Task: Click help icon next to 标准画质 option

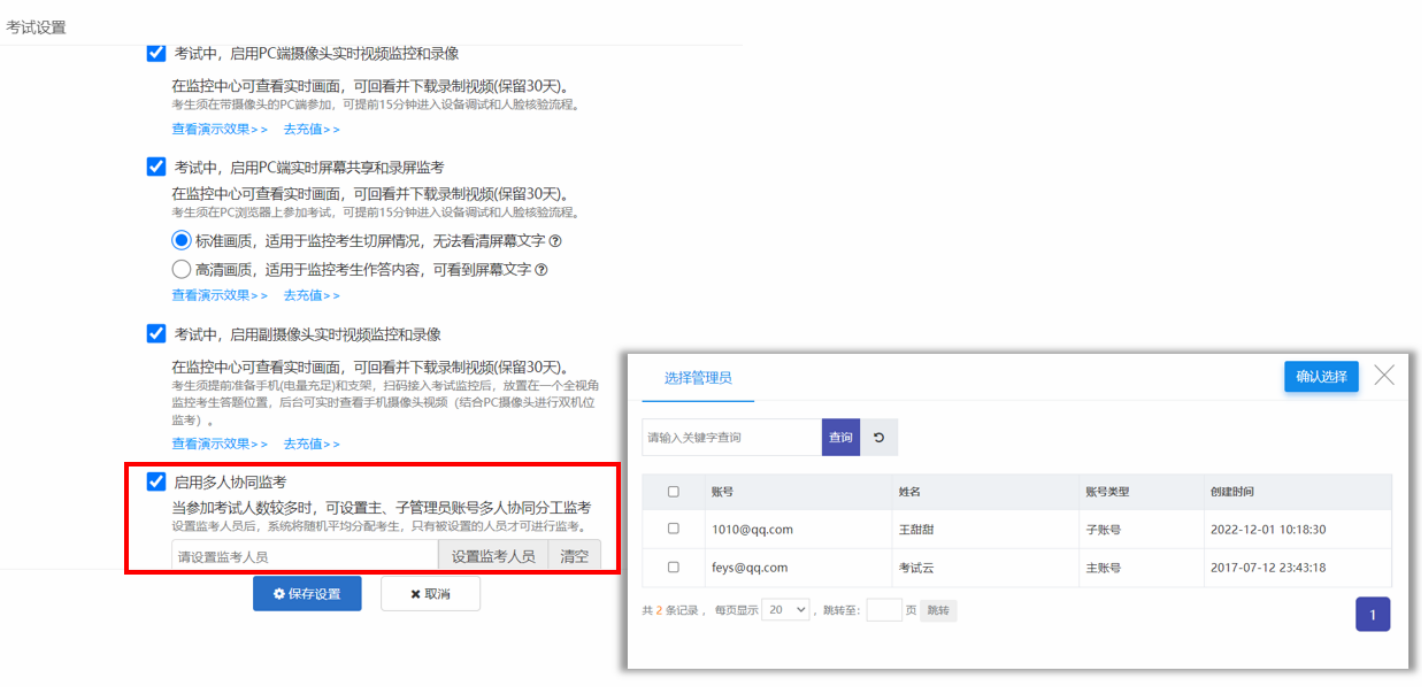Action: [555, 241]
